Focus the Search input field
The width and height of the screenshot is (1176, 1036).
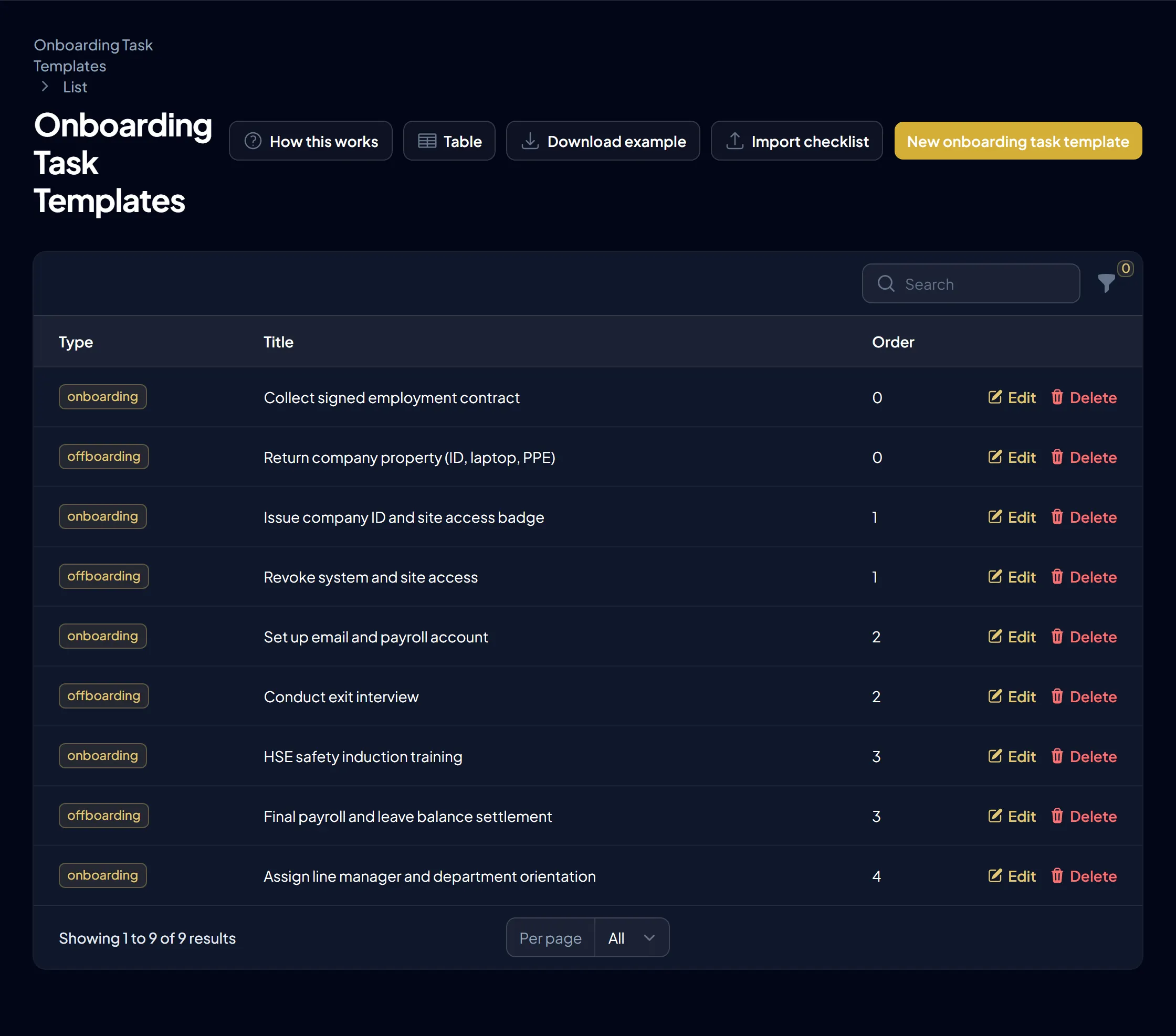pos(971,283)
